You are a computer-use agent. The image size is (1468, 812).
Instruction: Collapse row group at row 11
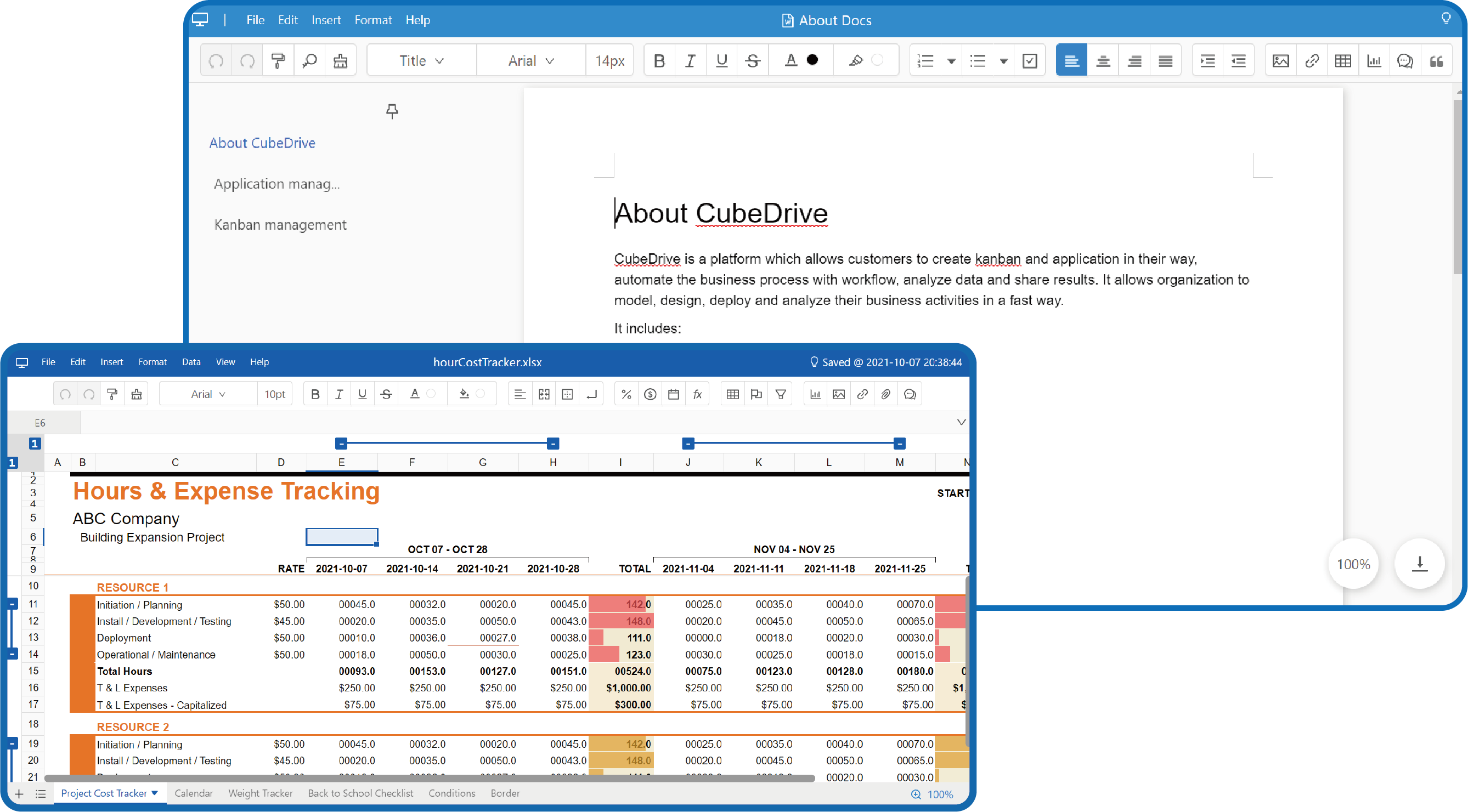point(13,604)
